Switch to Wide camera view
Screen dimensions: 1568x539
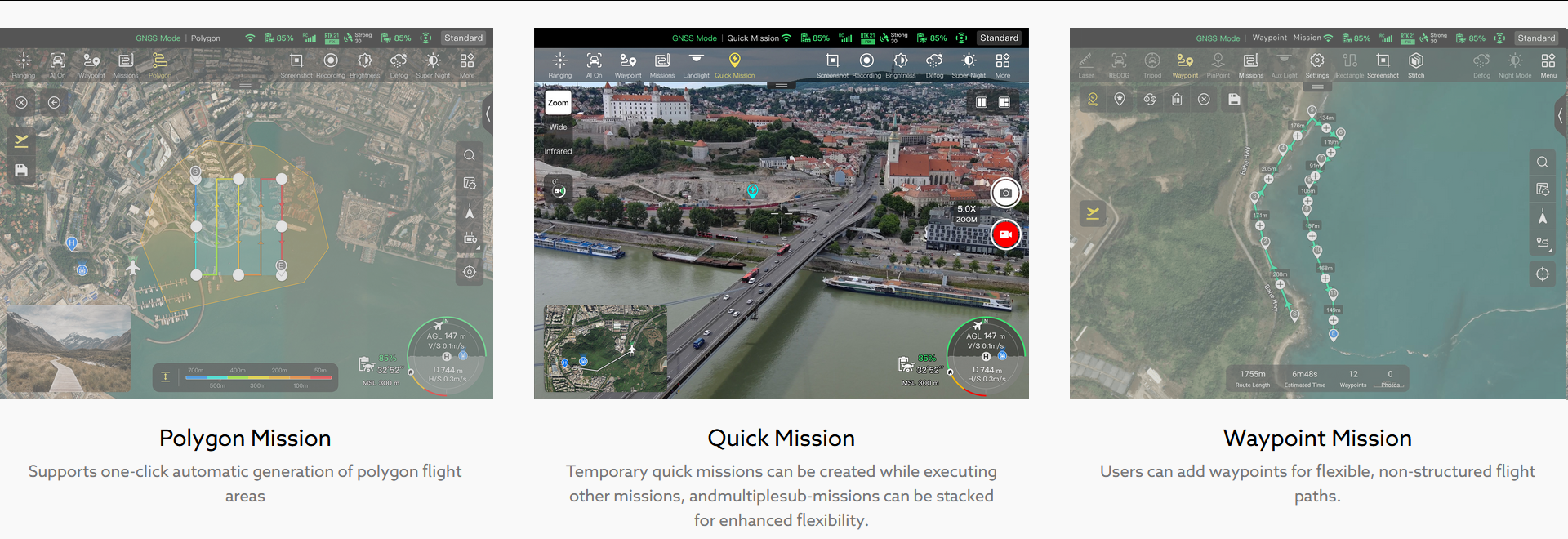point(558,127)
